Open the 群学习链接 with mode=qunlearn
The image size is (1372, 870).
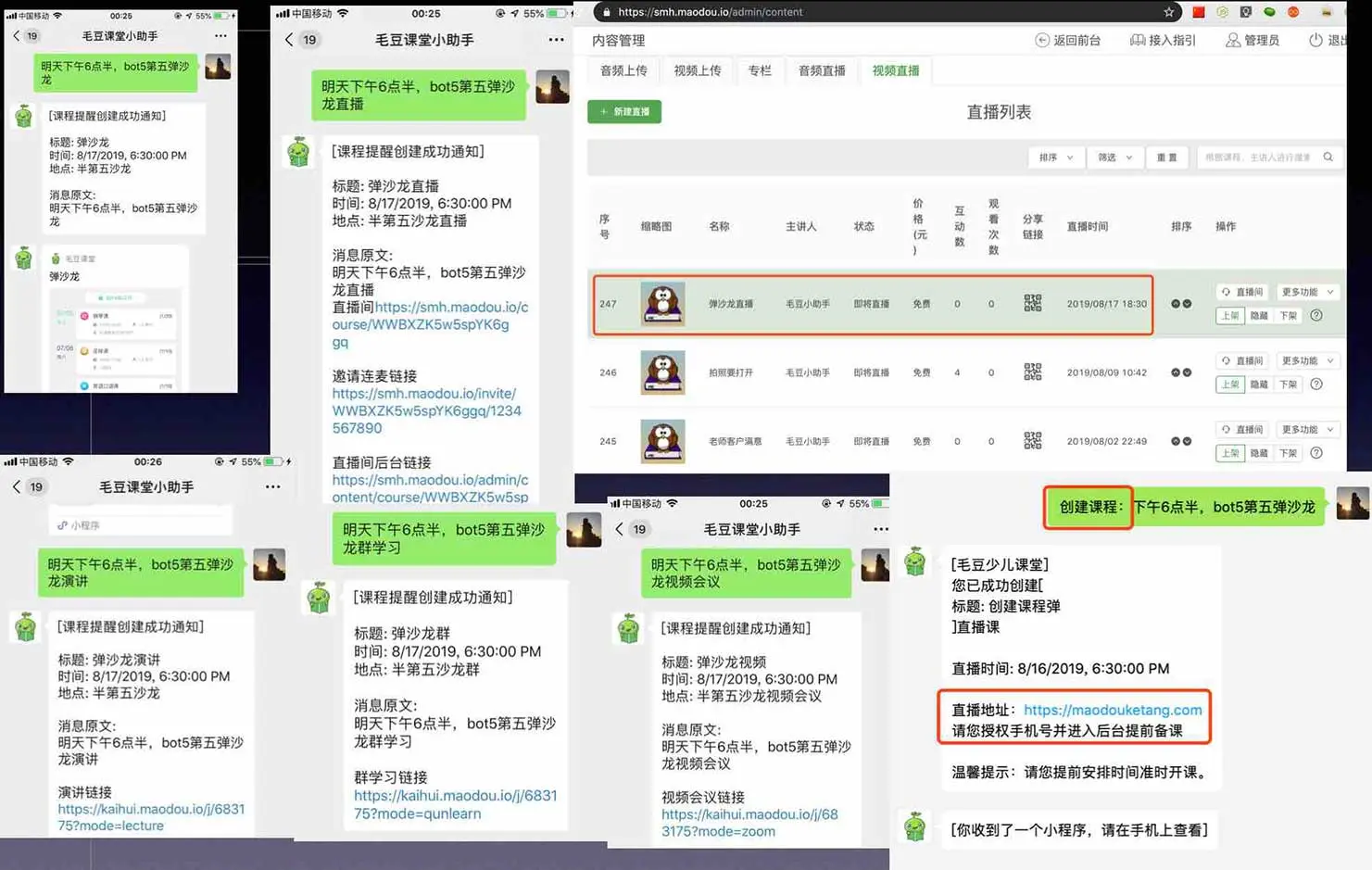455,804
